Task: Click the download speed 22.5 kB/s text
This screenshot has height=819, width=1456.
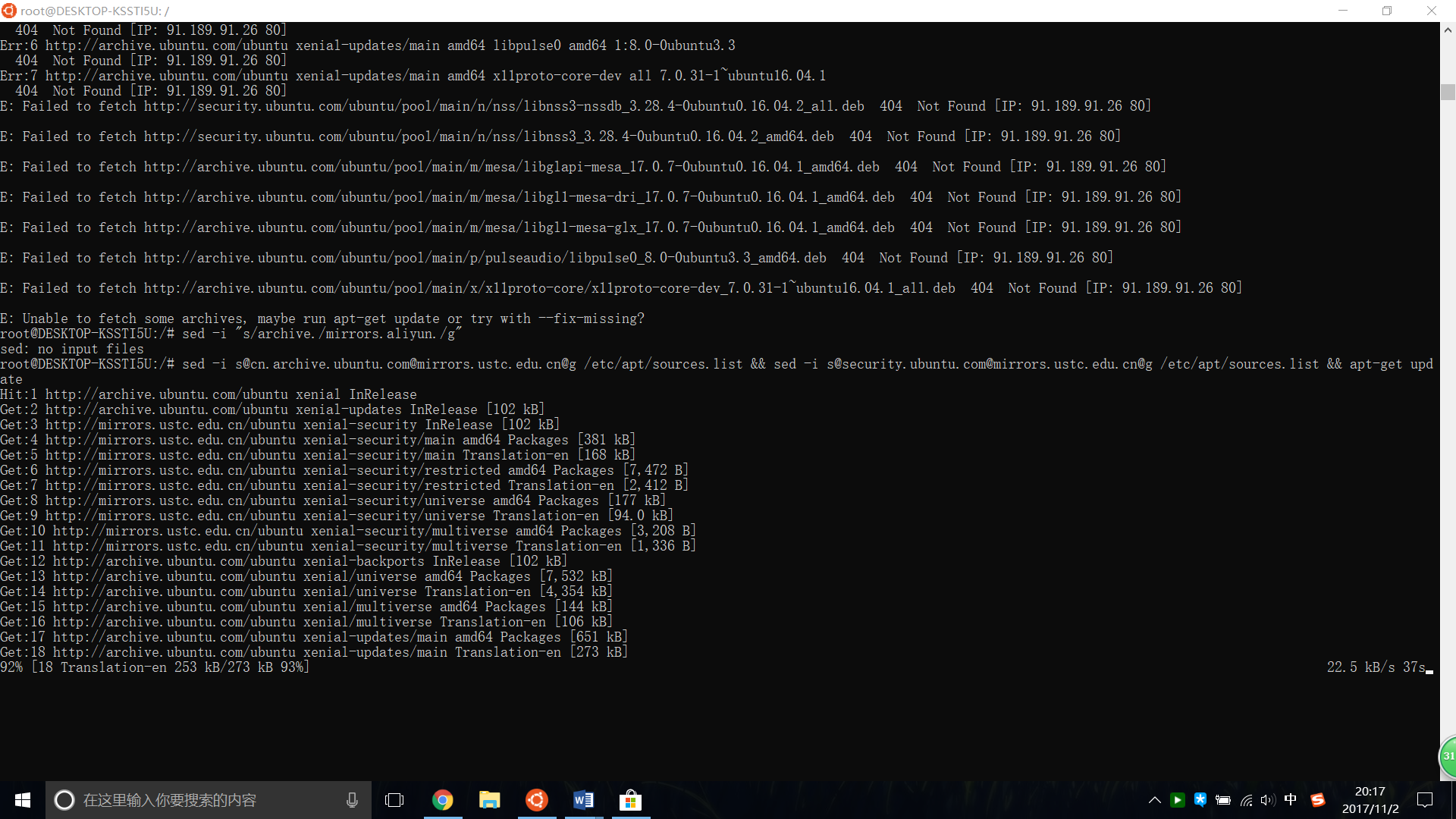Action: (1360, 667)
